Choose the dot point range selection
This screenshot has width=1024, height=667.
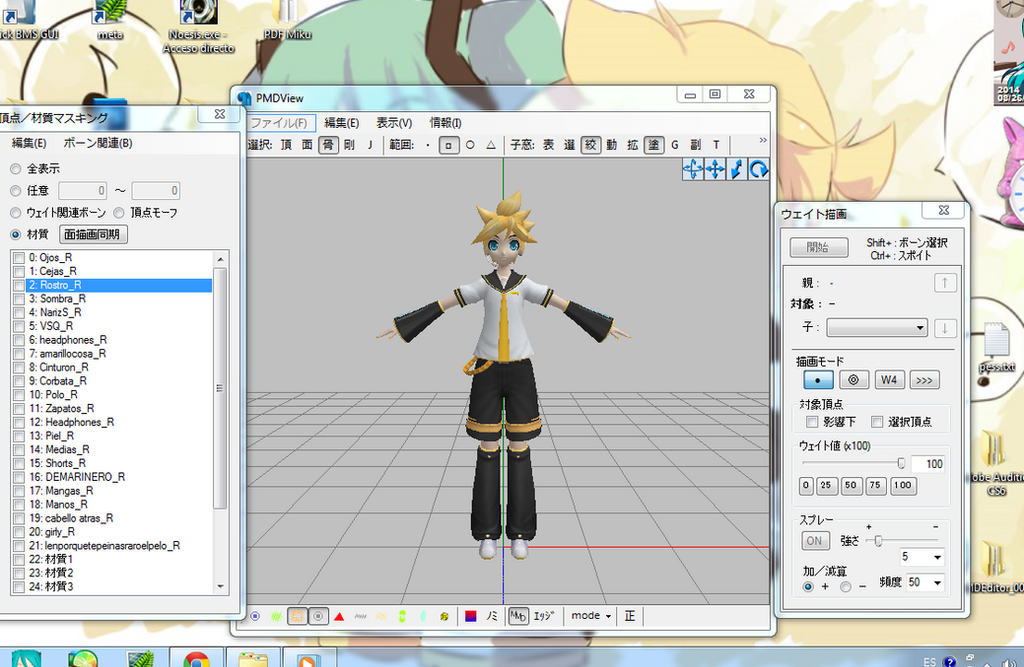pyautogui.click(x=428, y=145)
